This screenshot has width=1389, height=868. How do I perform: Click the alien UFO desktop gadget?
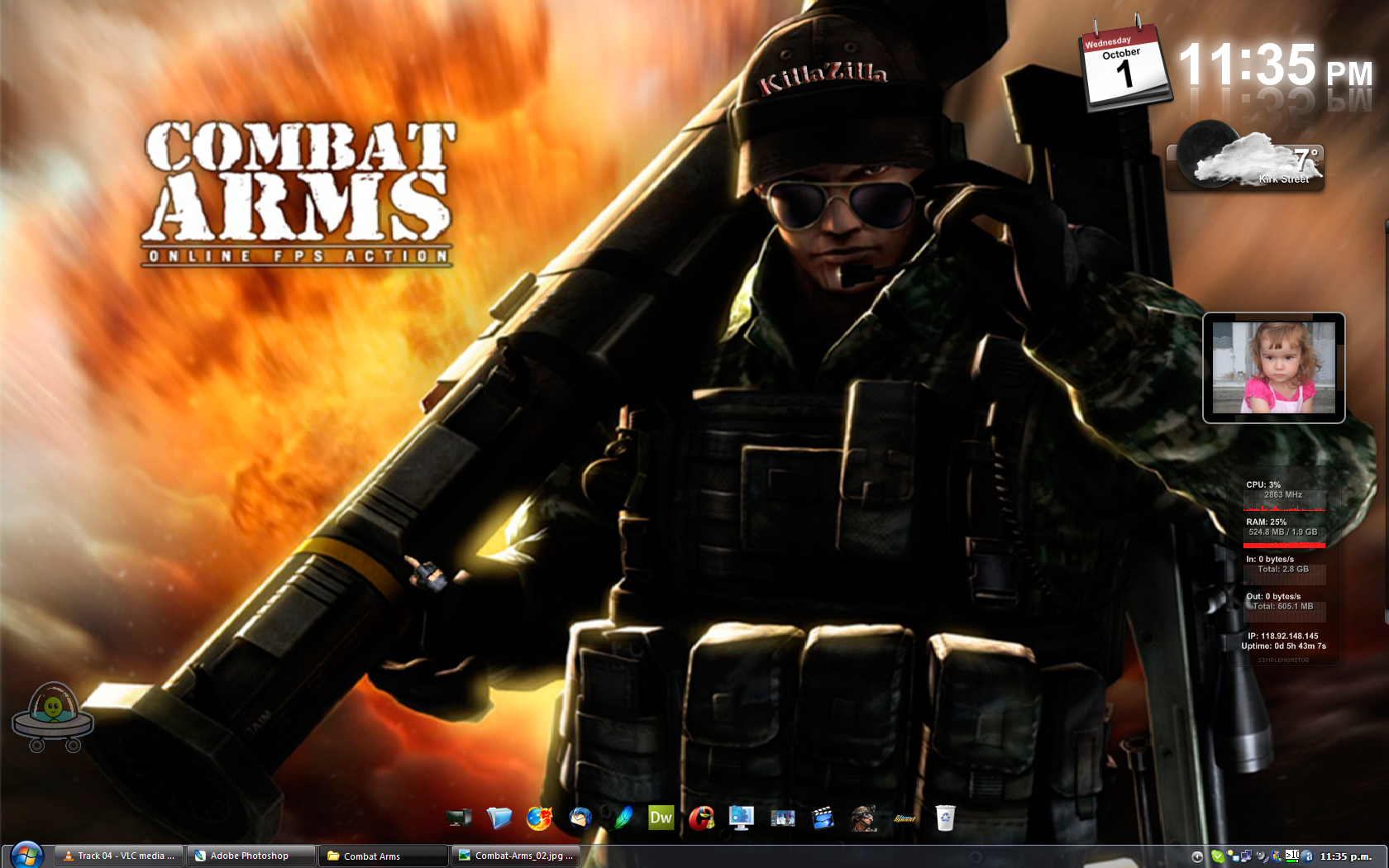pos(52,717)
